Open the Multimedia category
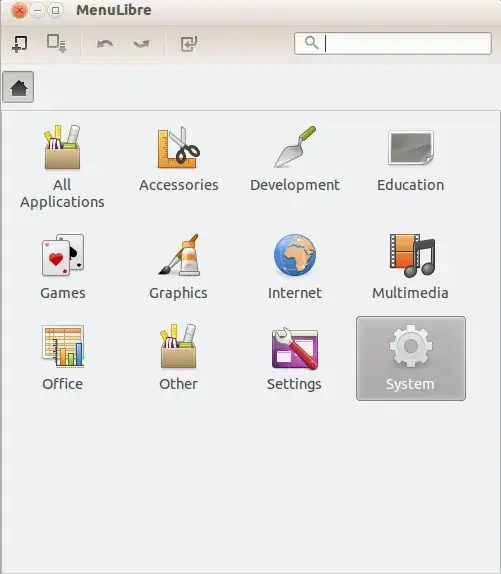 (411, 267)
